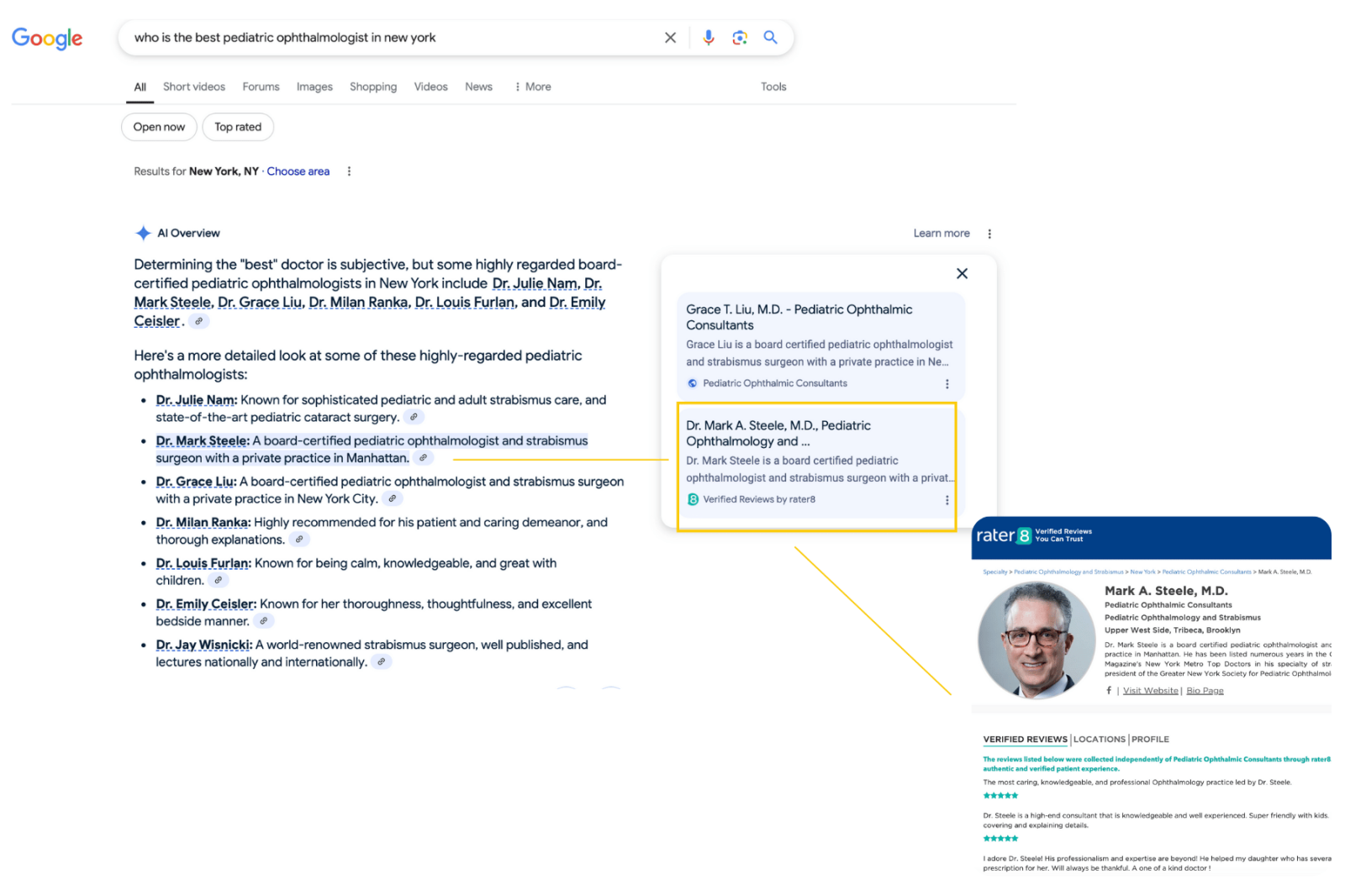The image size is (1345, 896).
Task: Open options for Mark A. Steele source card
Action: 947,500
